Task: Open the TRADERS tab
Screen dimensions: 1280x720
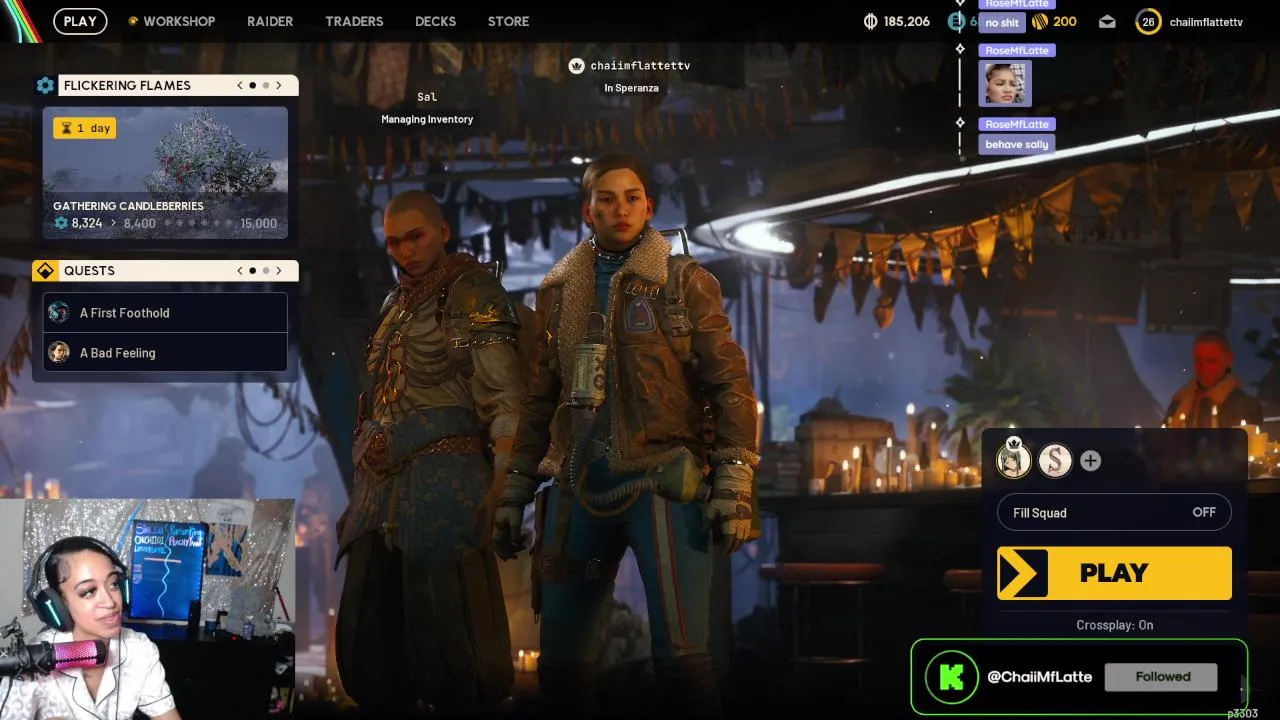Action: (354, 21)
